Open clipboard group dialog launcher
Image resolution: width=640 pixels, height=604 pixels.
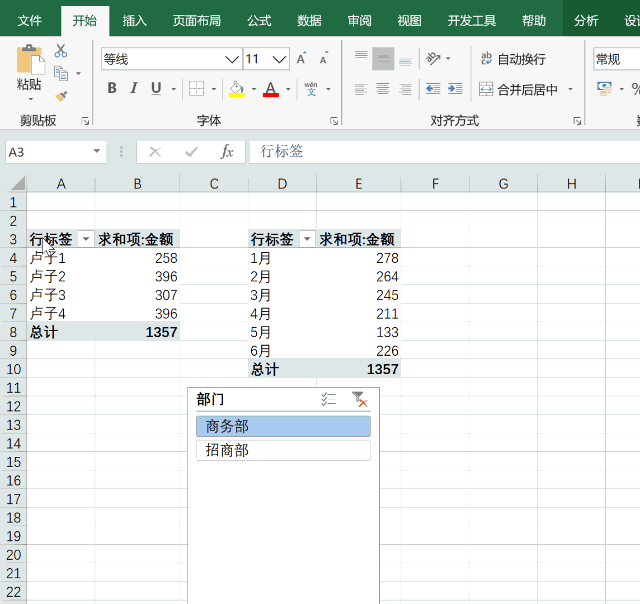(x=85, y=121)
